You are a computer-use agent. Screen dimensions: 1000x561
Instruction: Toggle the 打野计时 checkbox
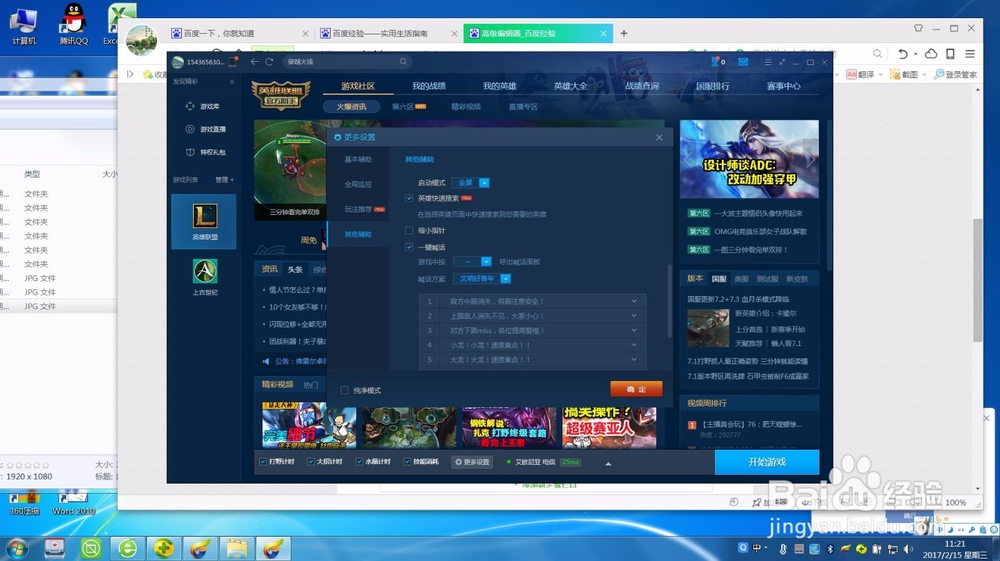tap(263, 462)
